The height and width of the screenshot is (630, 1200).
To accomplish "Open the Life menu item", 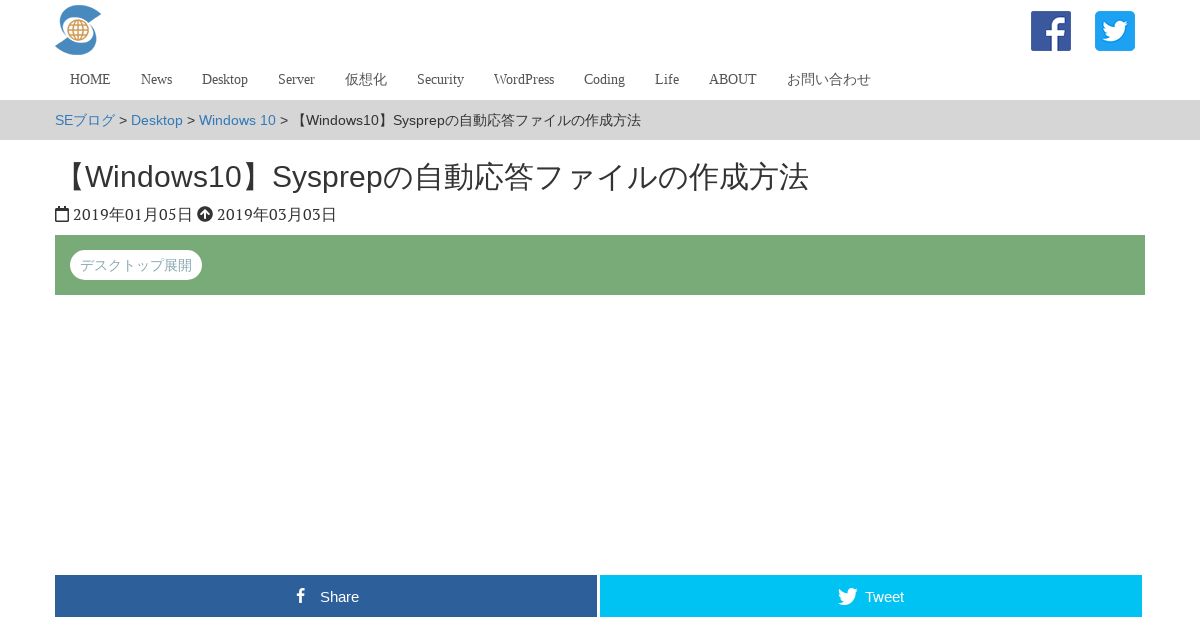I will (667, 79).
